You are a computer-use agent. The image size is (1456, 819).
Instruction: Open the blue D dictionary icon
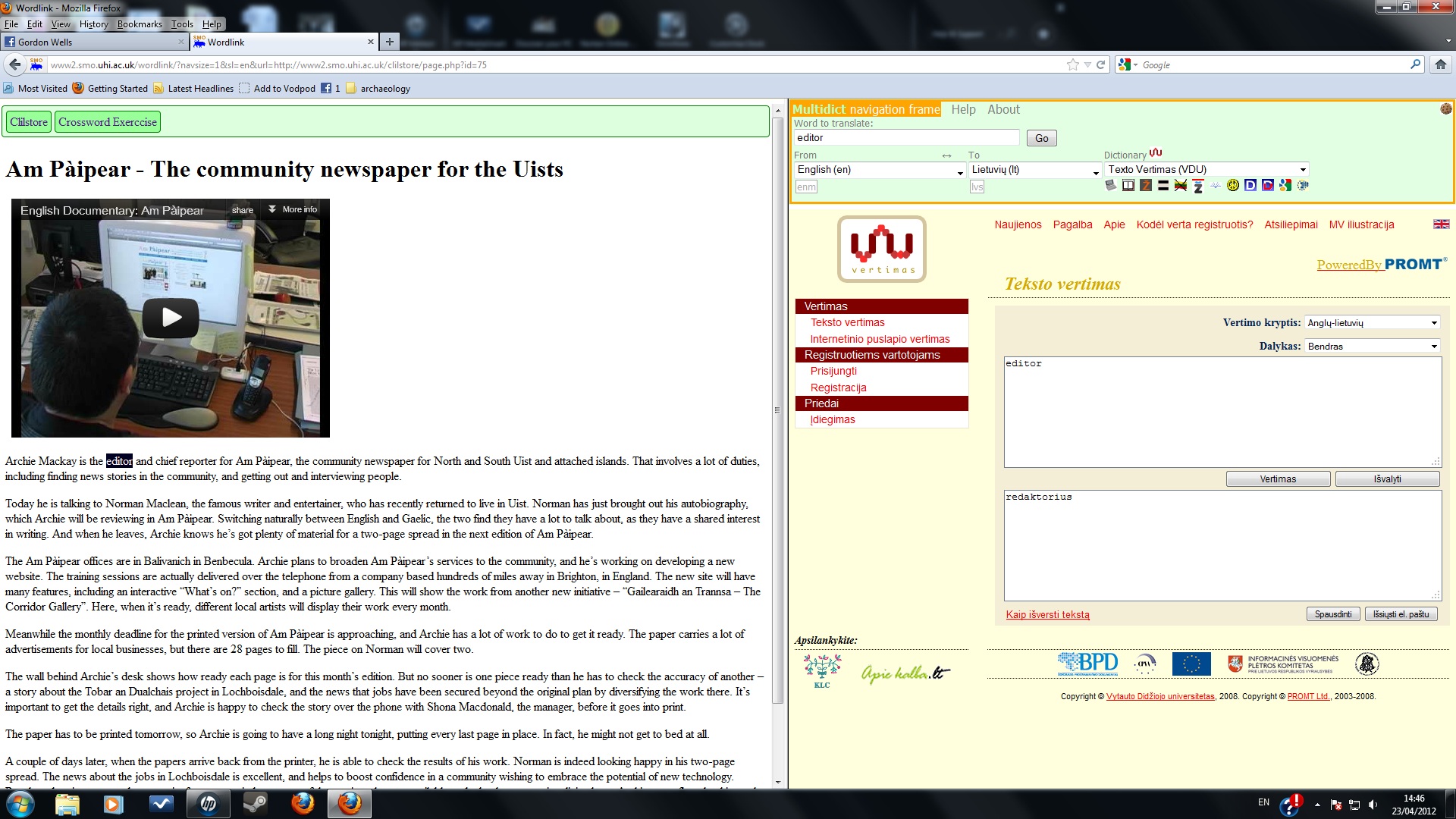click(1250, 185)
